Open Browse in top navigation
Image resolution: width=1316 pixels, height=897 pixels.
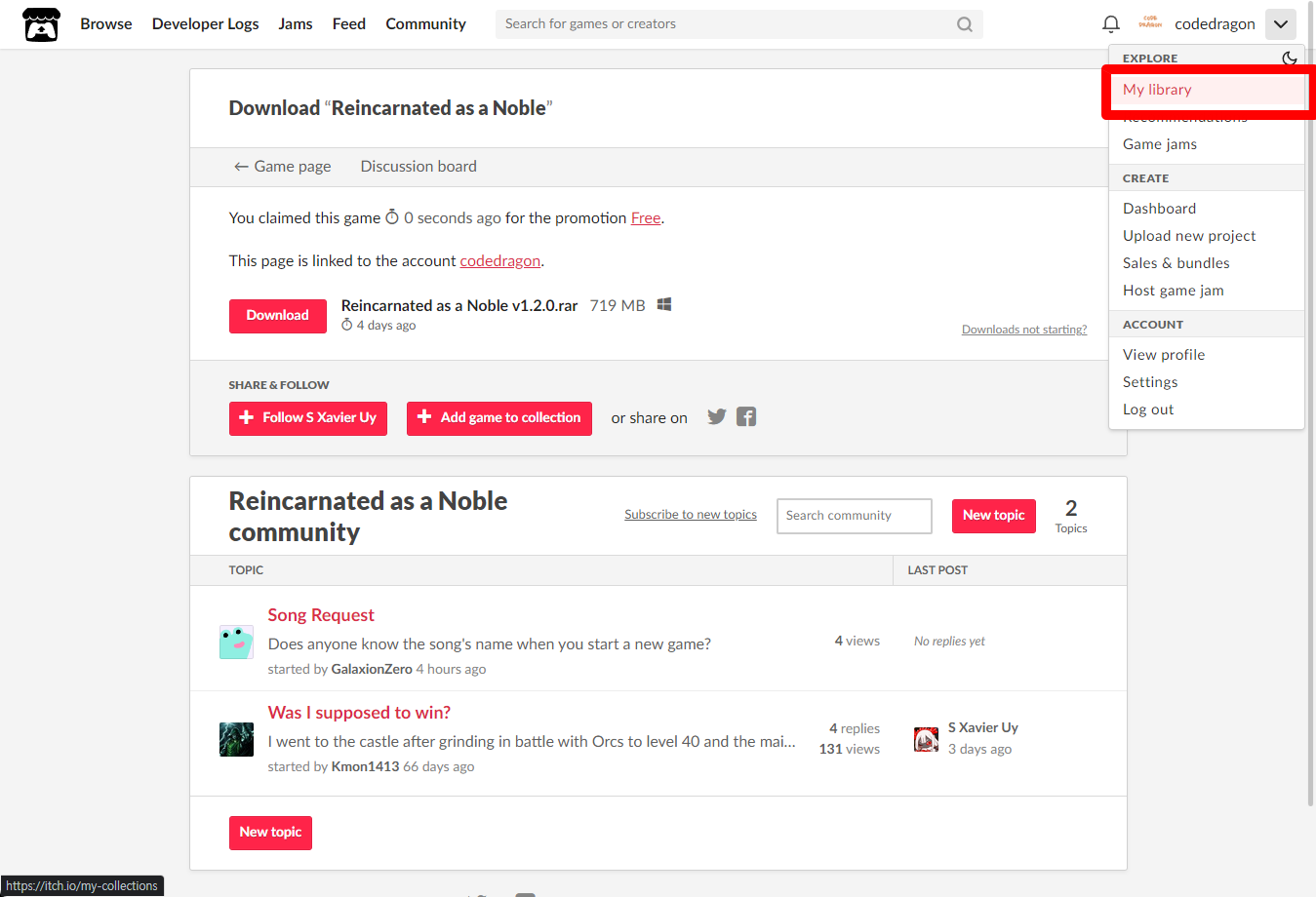pyautogui.click(x=106, y=24)
